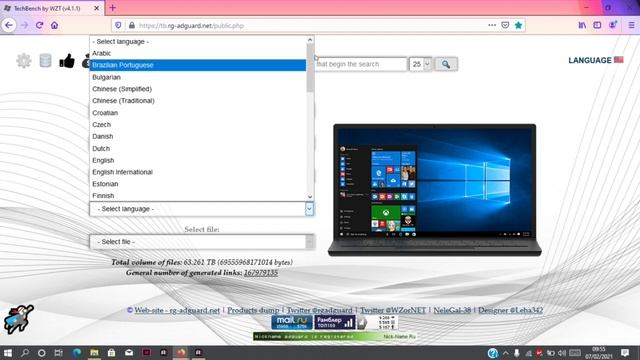Open the Select file dropdown
Image resolution: width=640 pixels, height=360 pixels.
tap(202, 242)
